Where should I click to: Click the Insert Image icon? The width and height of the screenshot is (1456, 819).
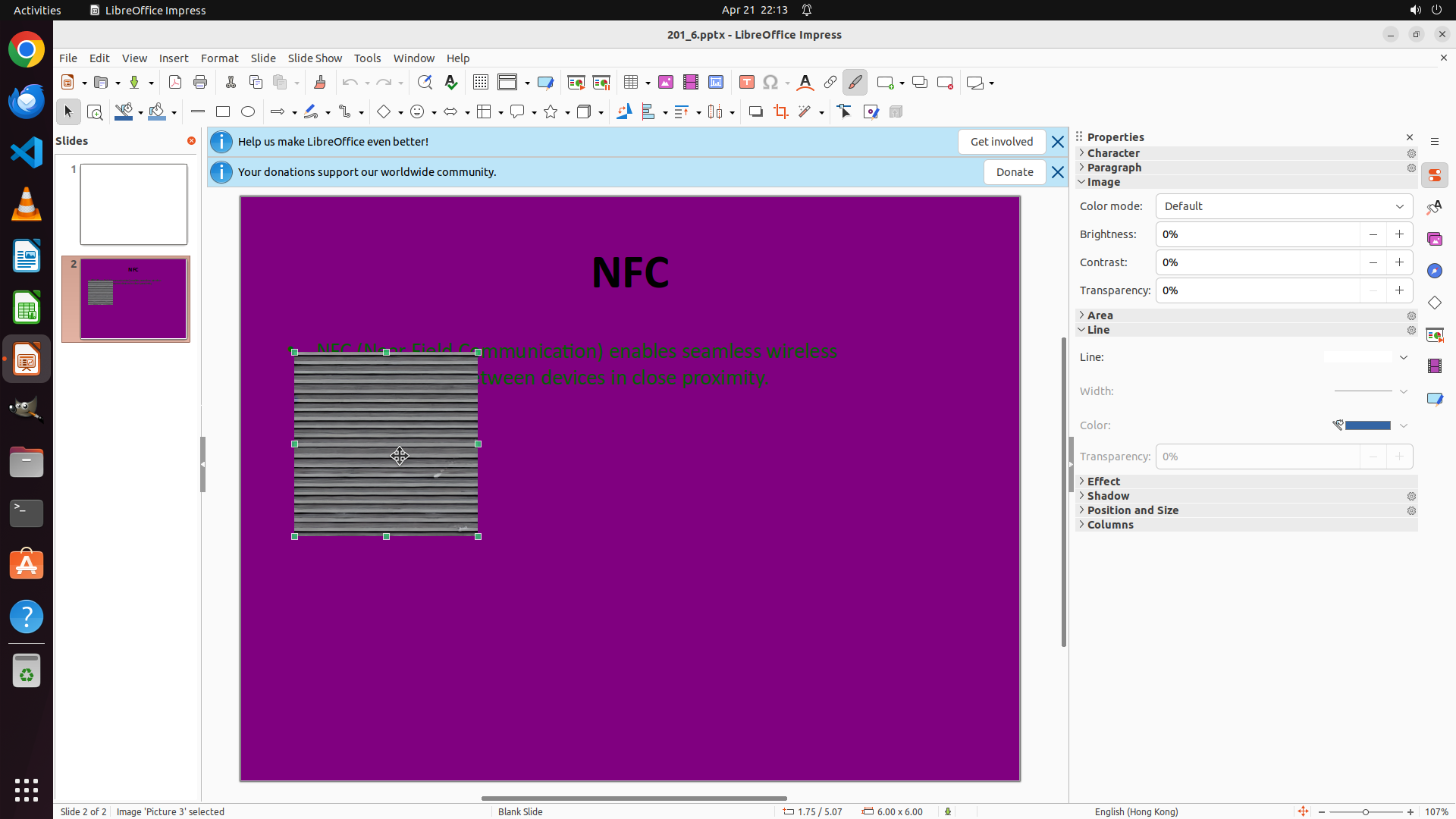point(666,83)
